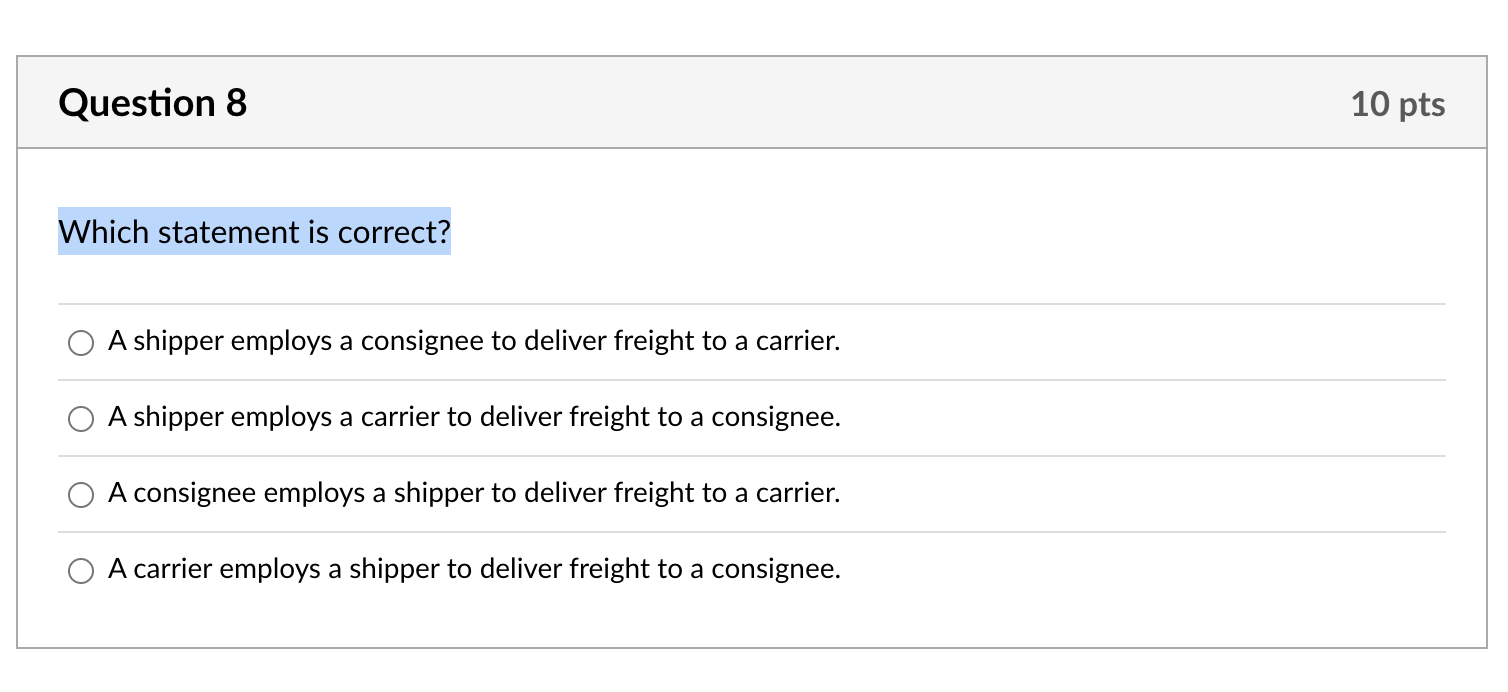The height and width of the screenshot is (692, 1508).
Task: Select the first answer radio button
Action: coord(81,342)
